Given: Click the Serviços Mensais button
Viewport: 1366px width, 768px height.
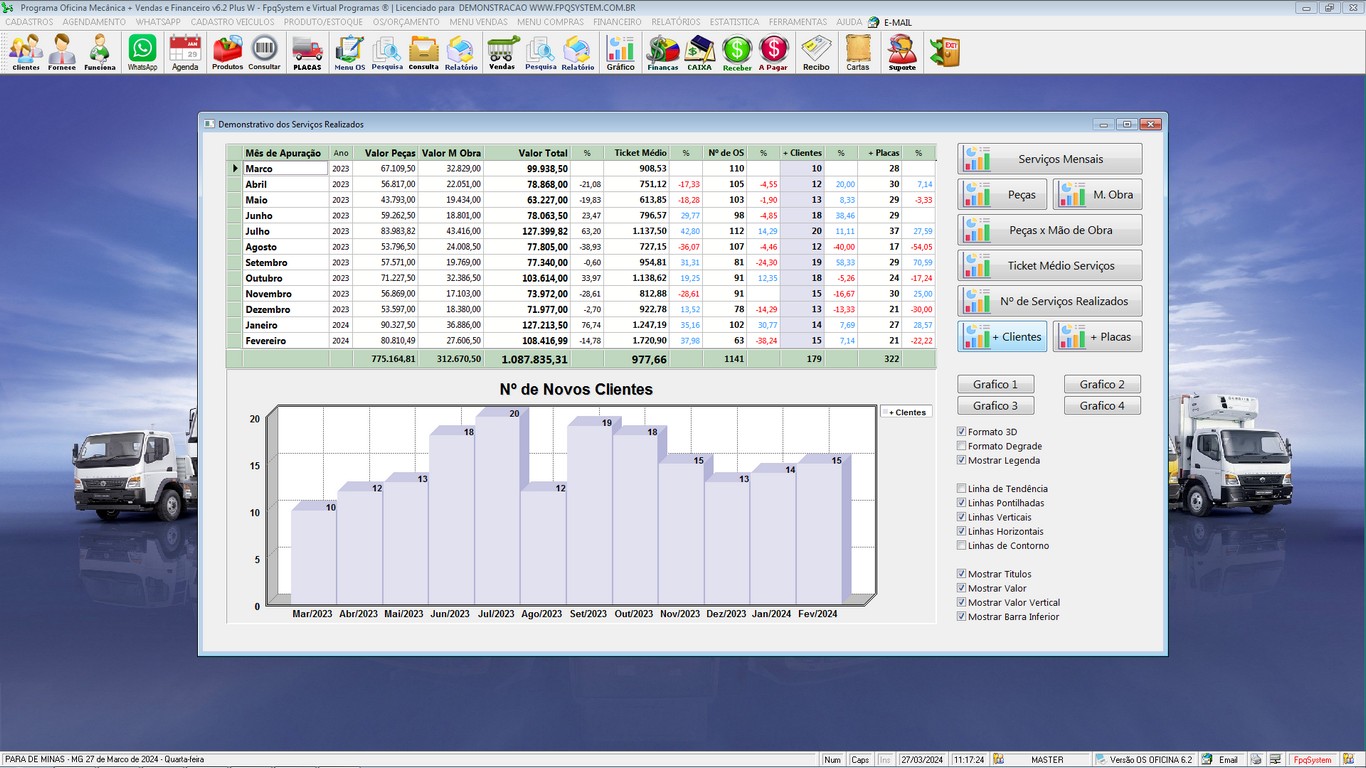Looking at the screenshot, I should coord(1050,159).
